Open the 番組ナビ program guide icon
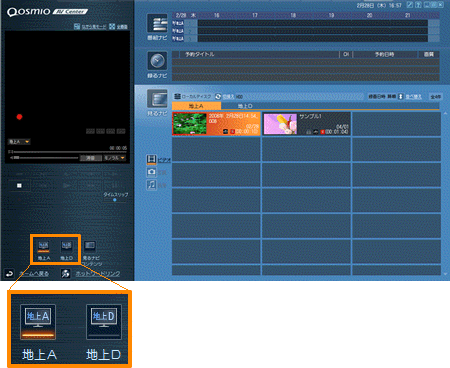This screenshot has height=368, width=450. (x=157, y=23)
